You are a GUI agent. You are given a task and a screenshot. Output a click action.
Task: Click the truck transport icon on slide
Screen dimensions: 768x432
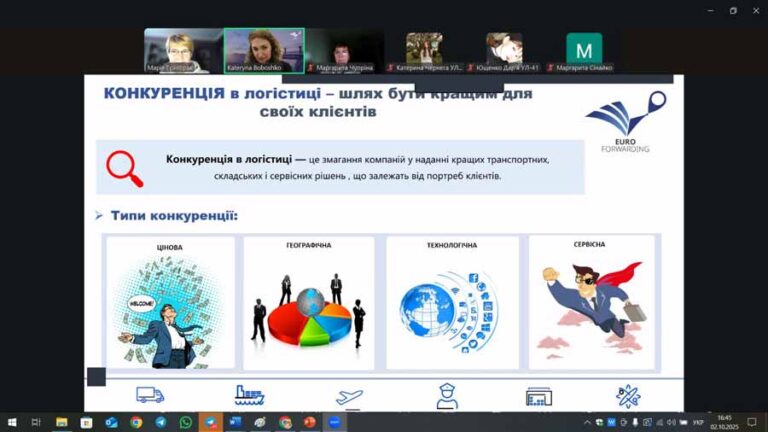pyautogui.click(x=150, y=396)
